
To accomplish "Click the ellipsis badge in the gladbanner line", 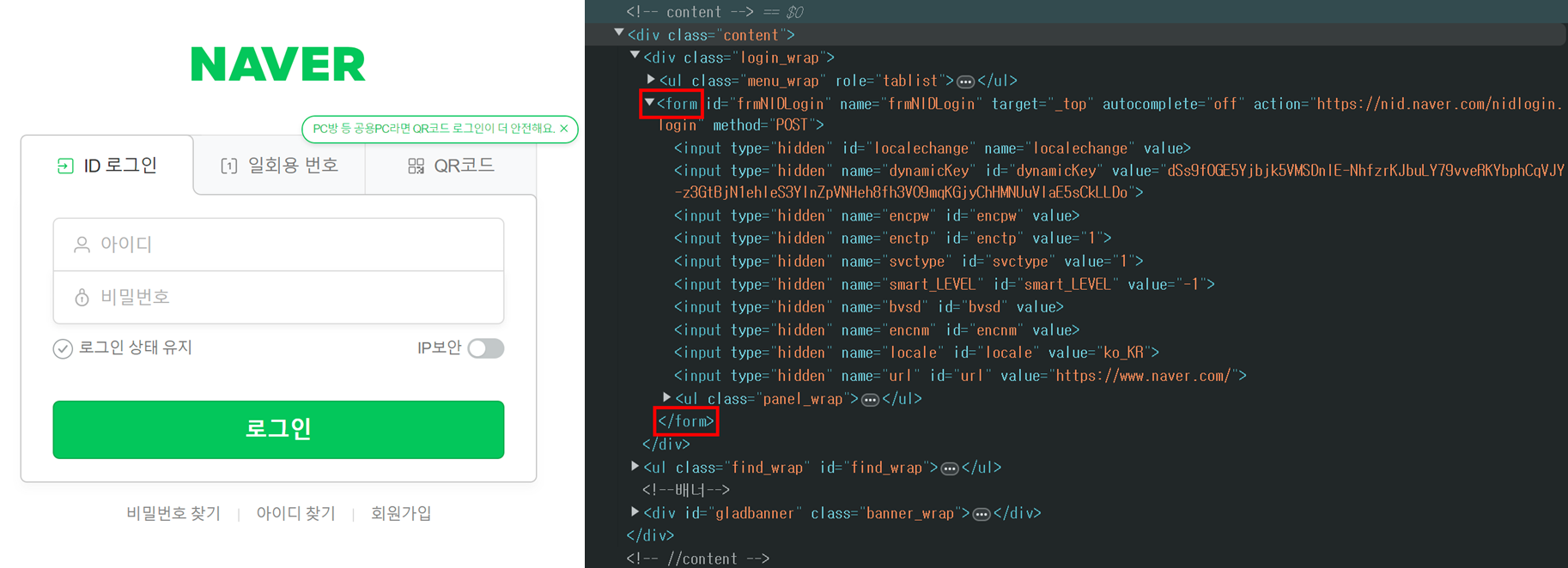I will [x=982, y=514].
